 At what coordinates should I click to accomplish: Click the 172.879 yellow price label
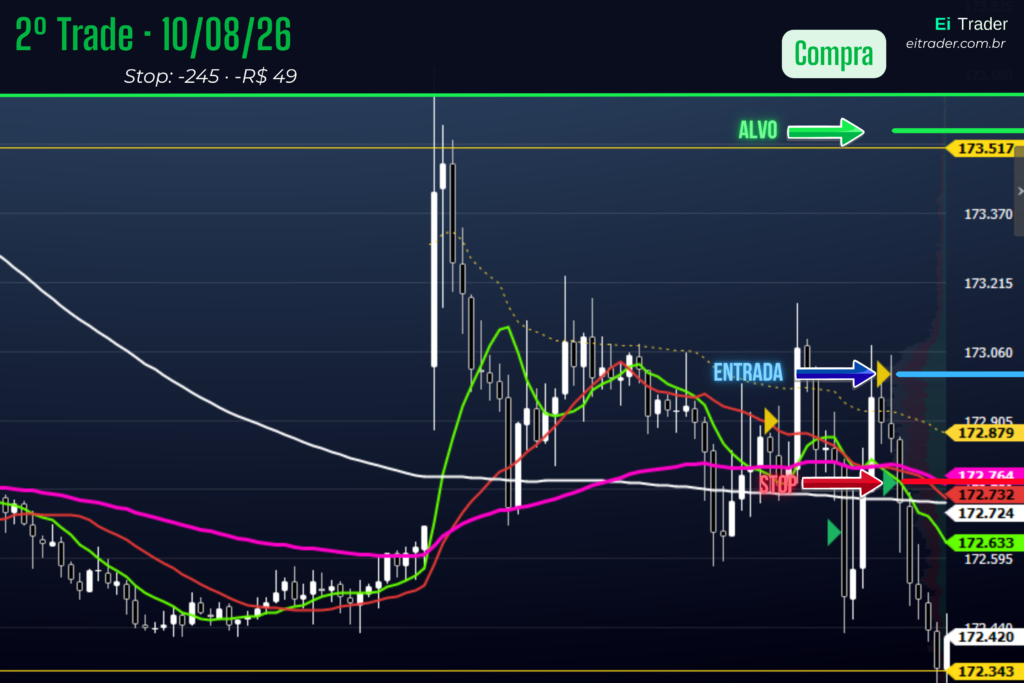point(984,433)
